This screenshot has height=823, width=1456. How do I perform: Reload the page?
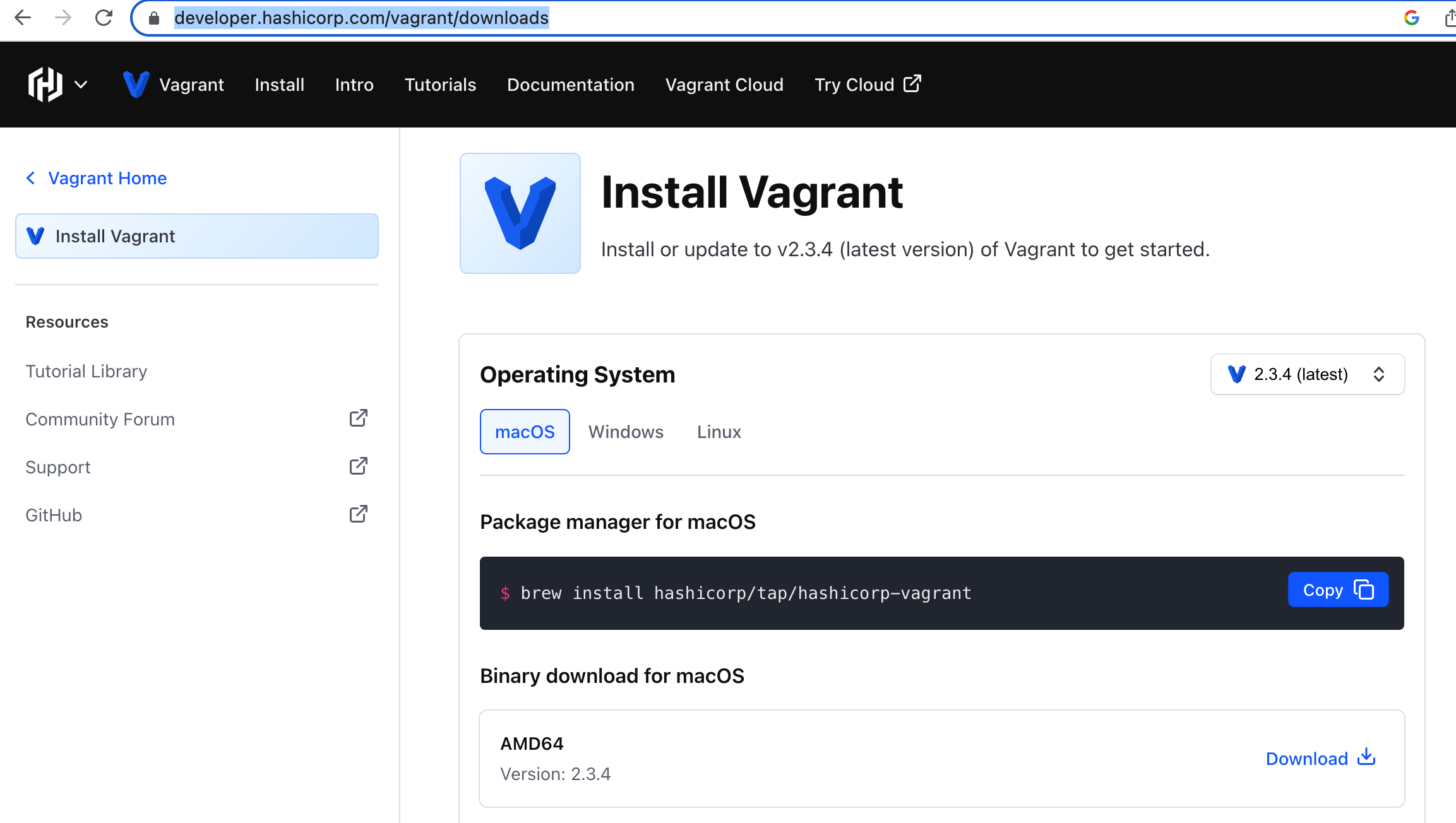104,18
